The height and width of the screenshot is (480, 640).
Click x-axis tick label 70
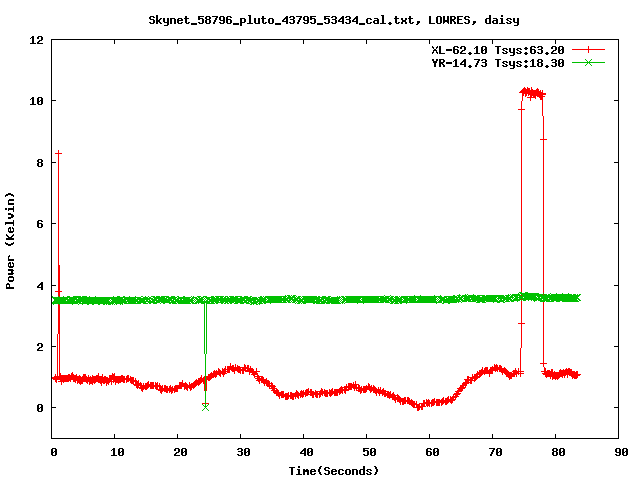click(x=495, y=452)
